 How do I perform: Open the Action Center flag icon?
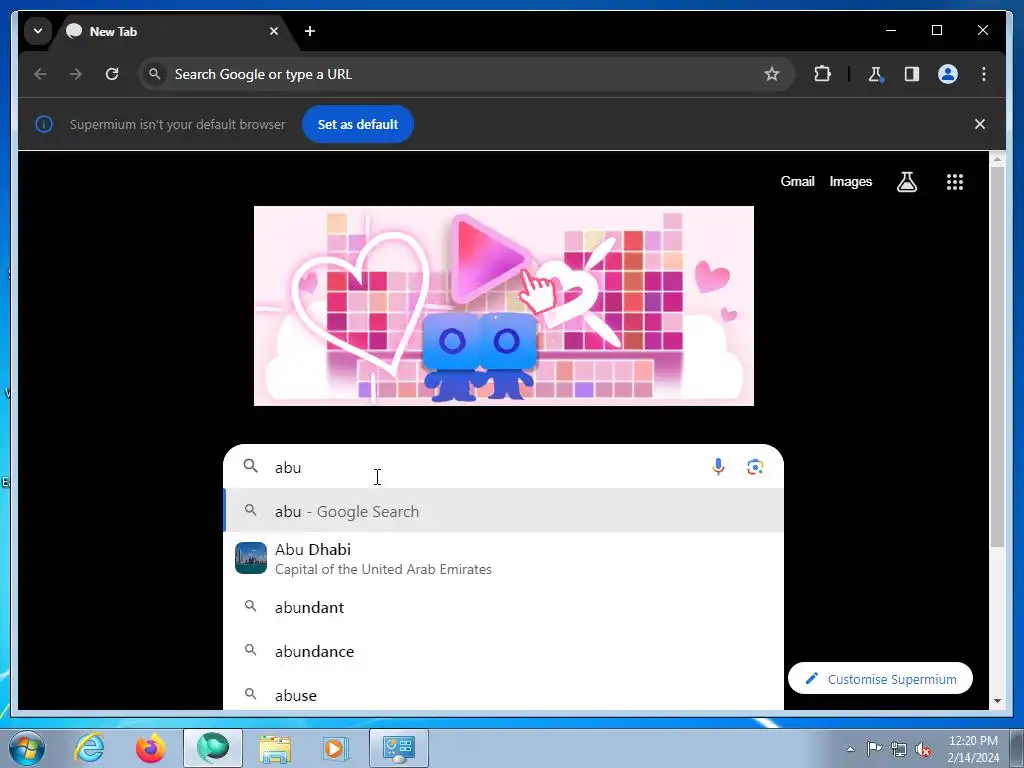click(874, 749)
